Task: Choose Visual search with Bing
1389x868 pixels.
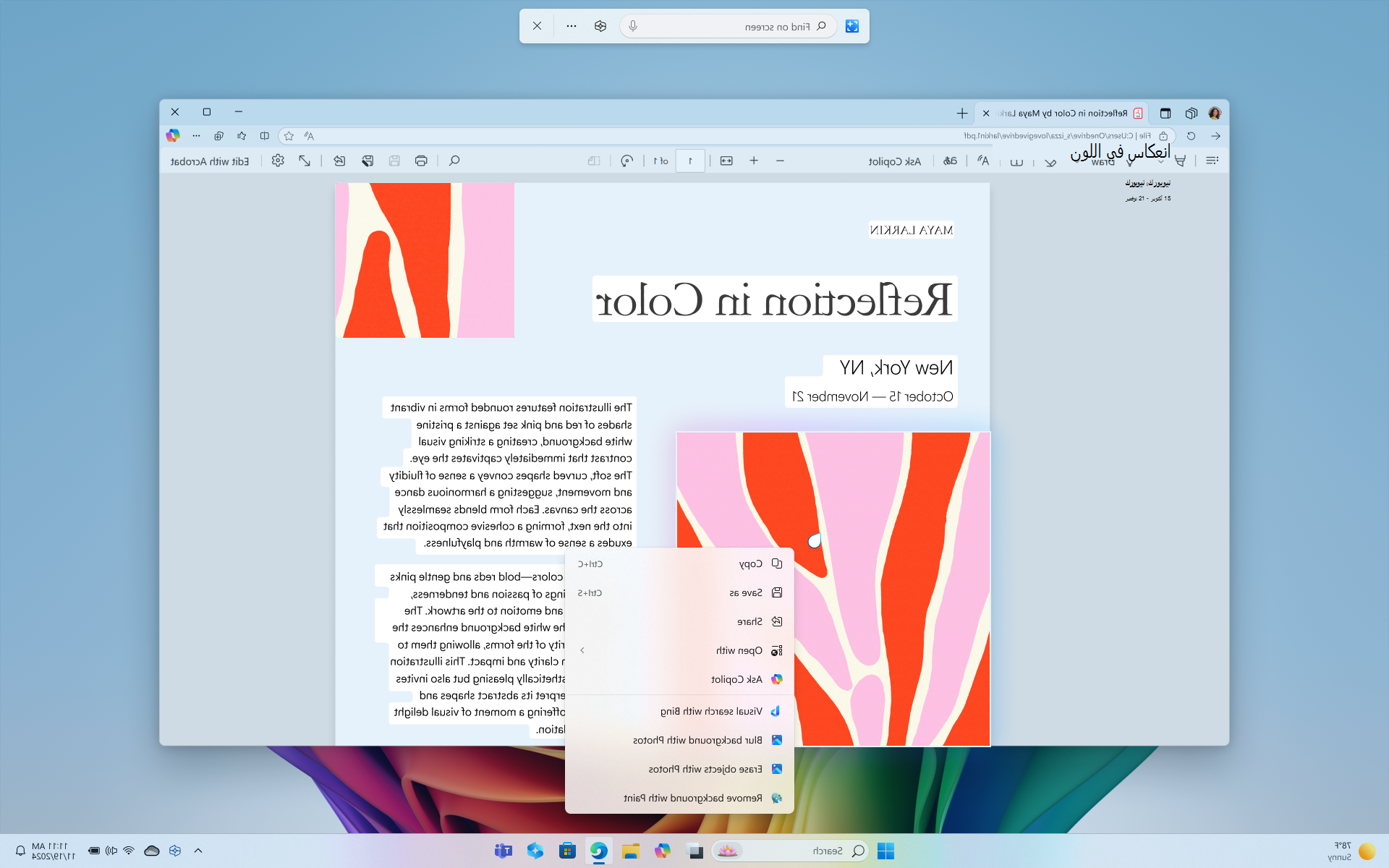Action: [680, 711]
